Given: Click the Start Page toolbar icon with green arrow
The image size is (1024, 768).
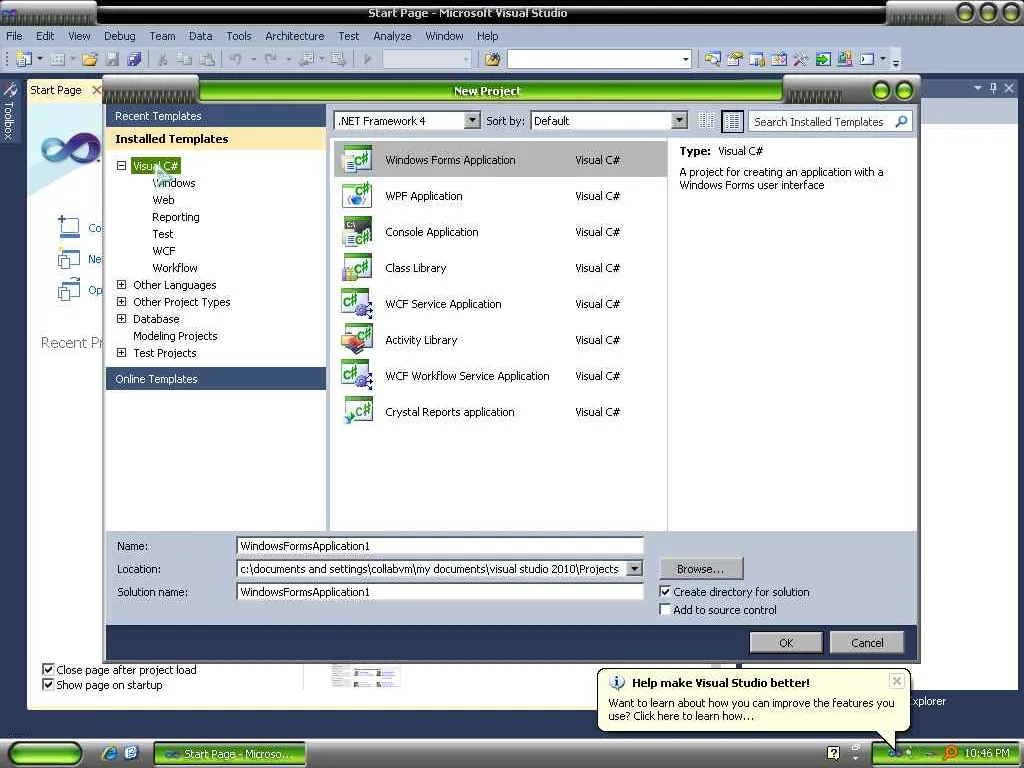Looking at the screenshot, I should [x=823, y=59].
